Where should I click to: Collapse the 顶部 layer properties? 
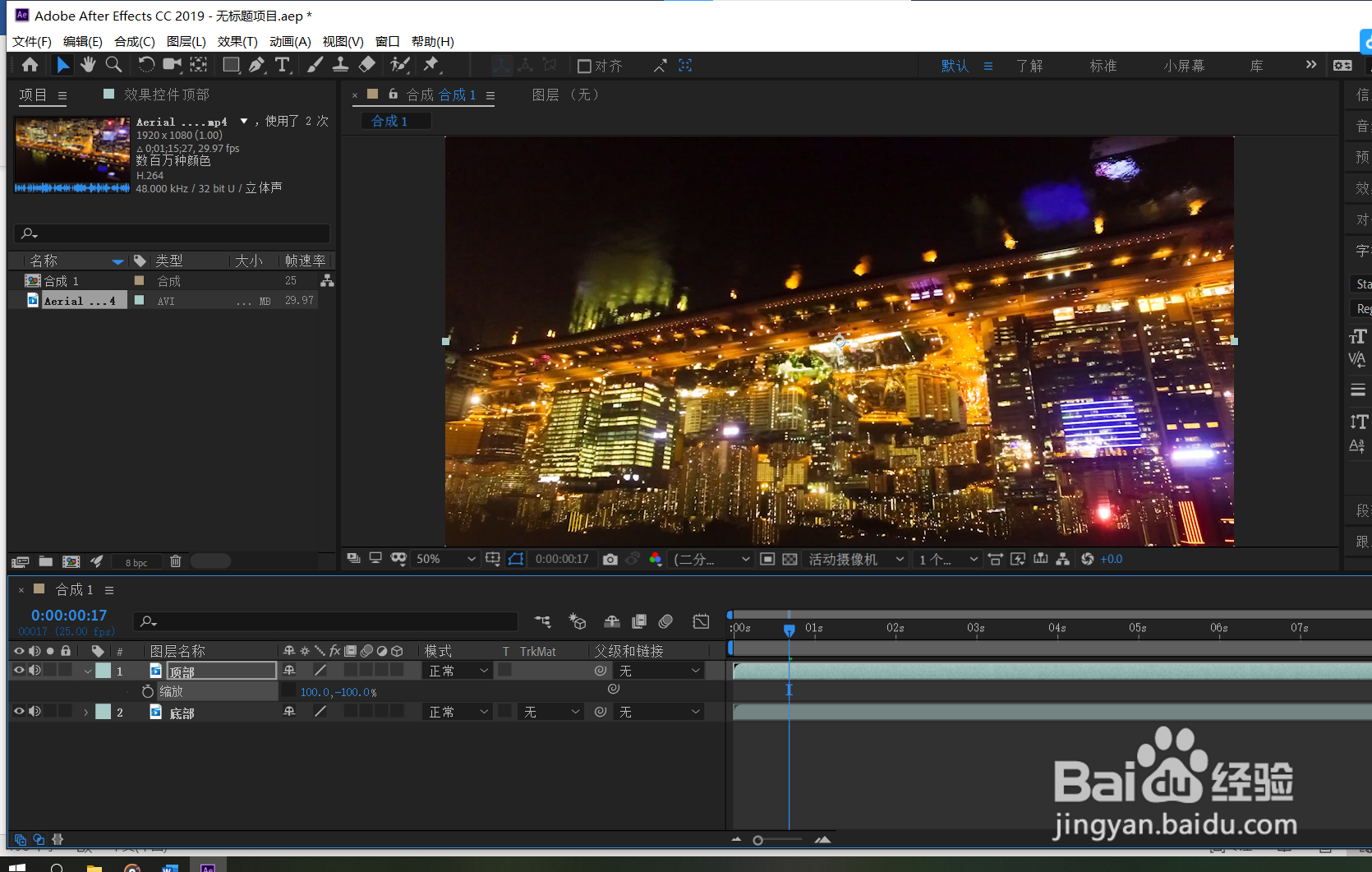pos(87,671)
